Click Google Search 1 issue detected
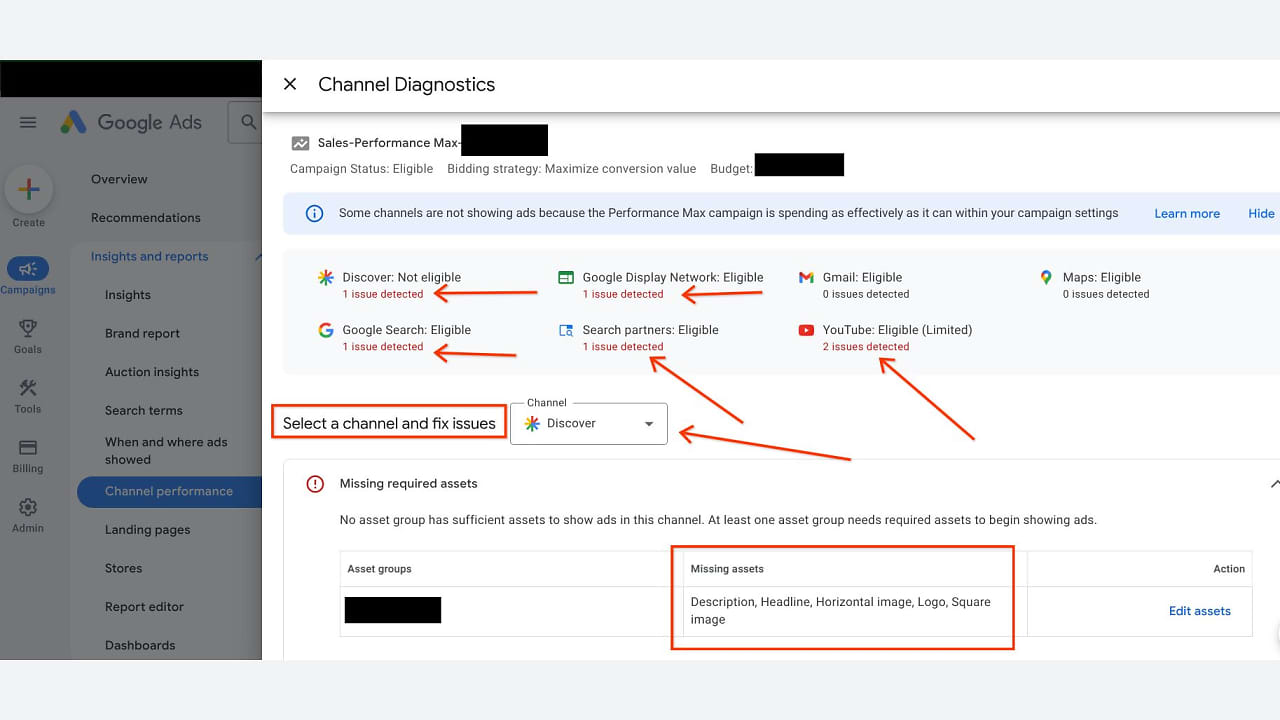The height and width of the screenshot is (720, 1280). coord(383,347)
